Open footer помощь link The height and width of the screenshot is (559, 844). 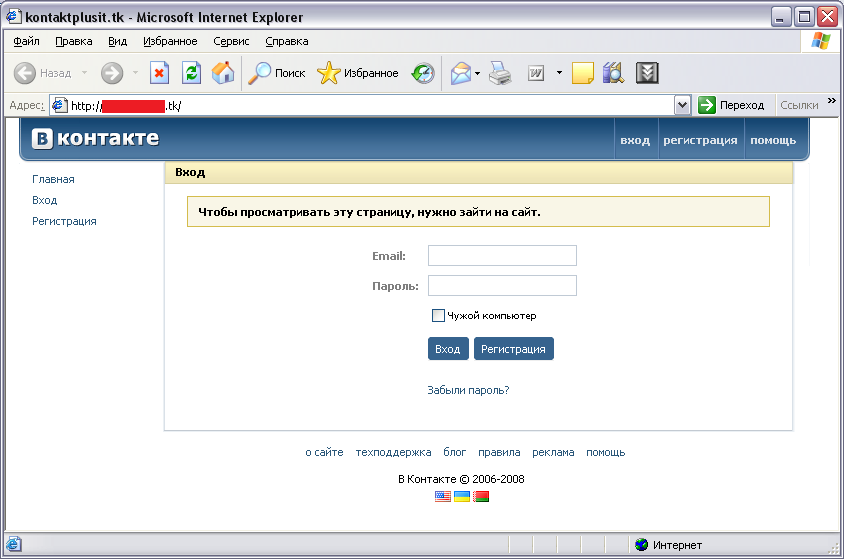(x=606, y=452)
